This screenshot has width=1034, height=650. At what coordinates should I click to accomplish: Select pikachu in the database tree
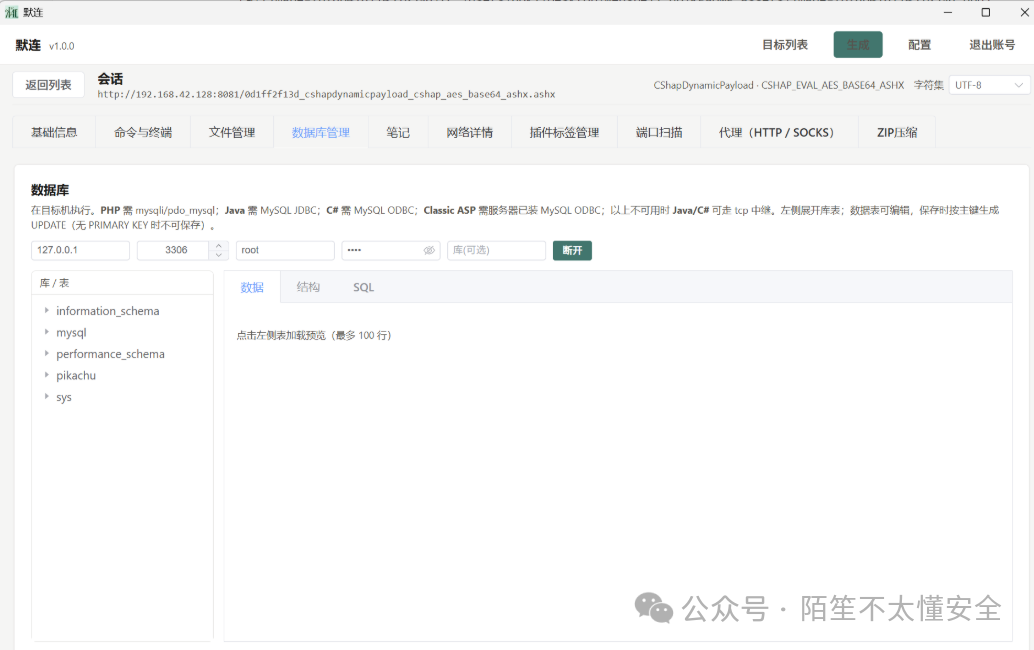[76, 375]
